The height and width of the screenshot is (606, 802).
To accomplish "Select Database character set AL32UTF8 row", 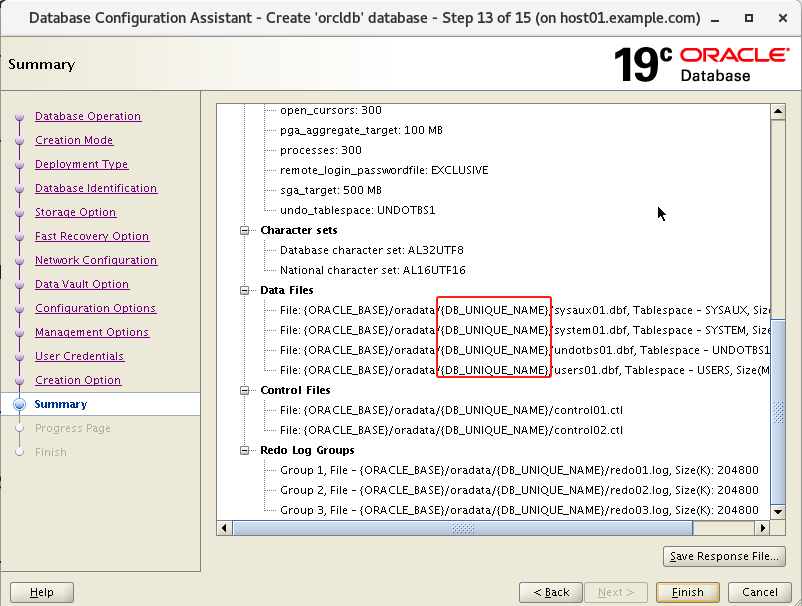I will [x=371, y=251].
